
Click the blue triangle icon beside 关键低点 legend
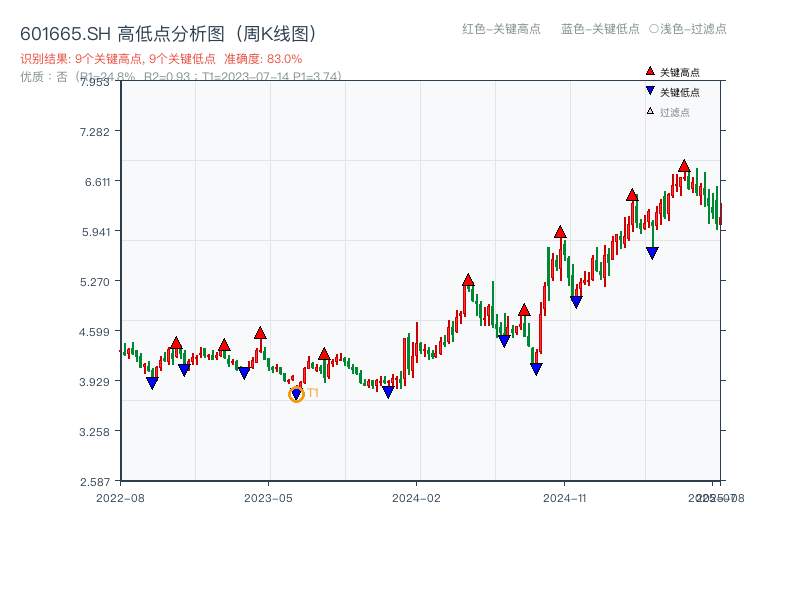650,91
